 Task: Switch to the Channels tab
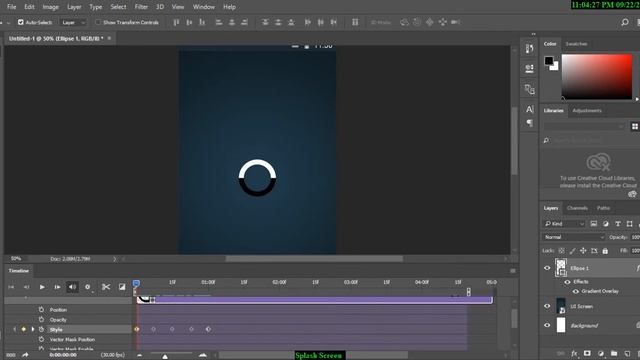coord(577,208)
